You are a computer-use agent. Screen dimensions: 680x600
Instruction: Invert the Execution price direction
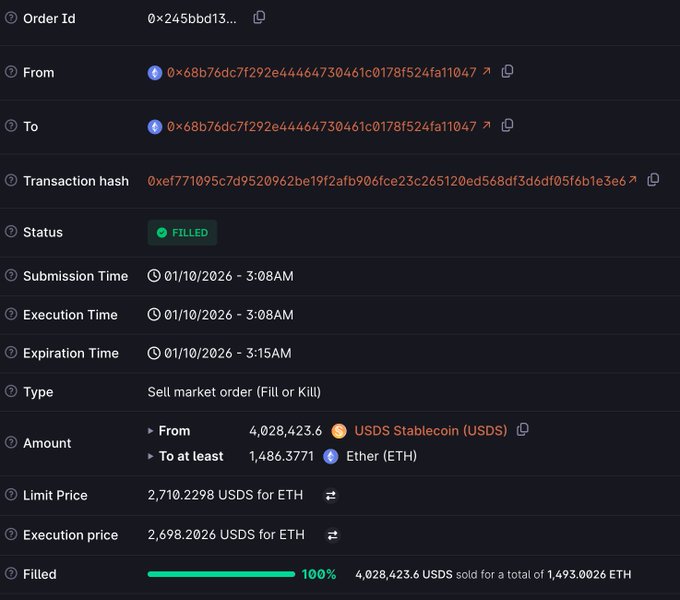point(333,535)
